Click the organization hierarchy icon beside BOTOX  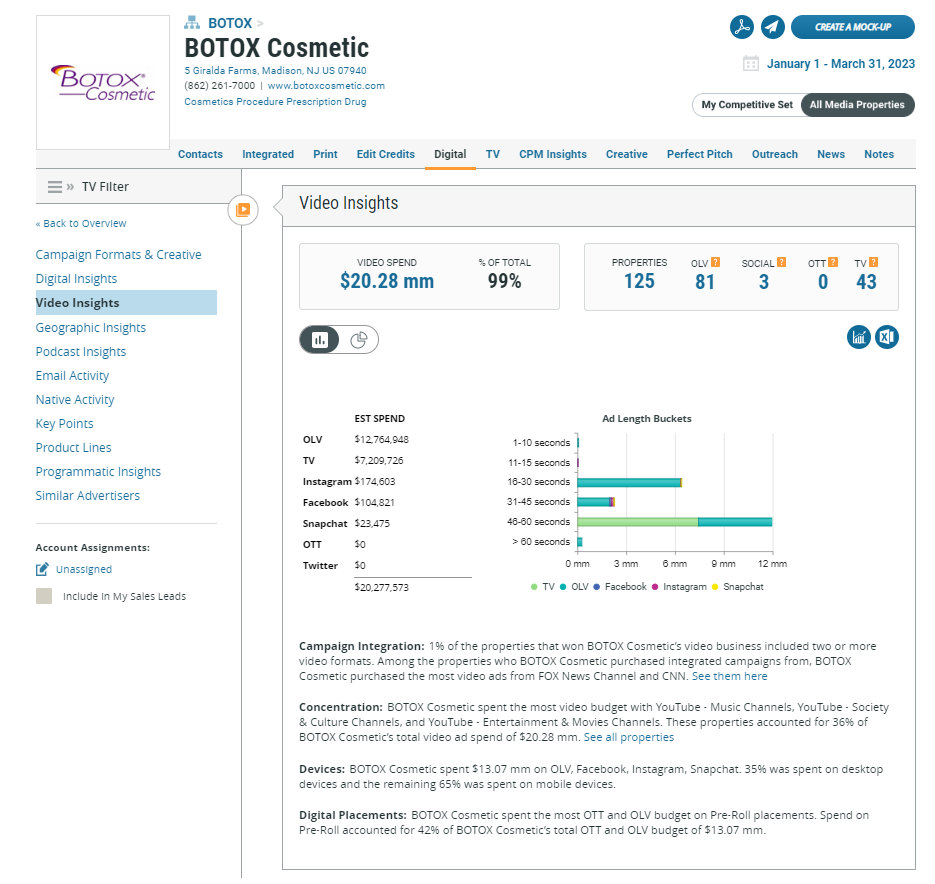(x=191, y=23)
